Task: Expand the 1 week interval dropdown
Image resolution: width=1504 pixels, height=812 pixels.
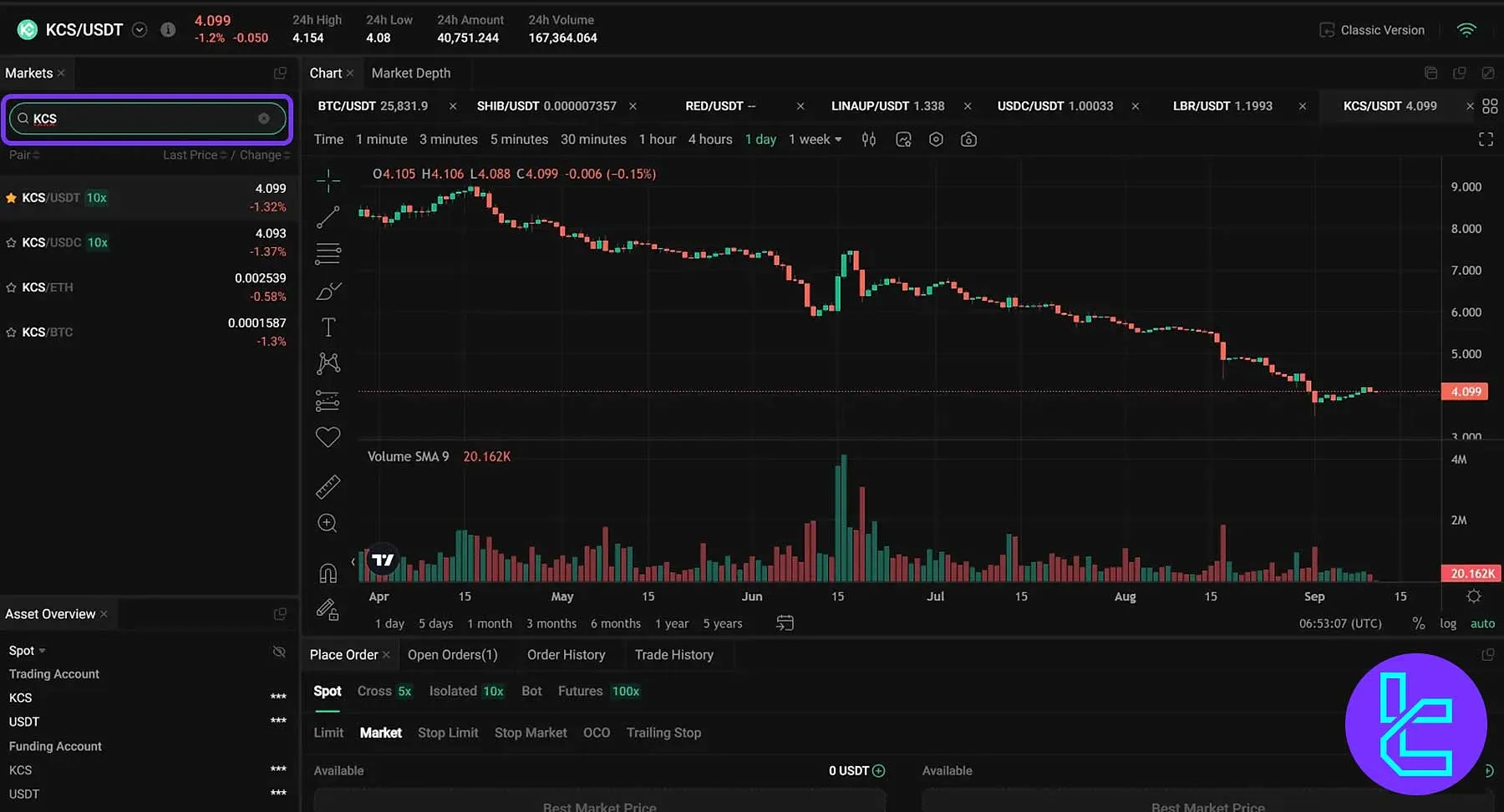Action: coord(816,140)
